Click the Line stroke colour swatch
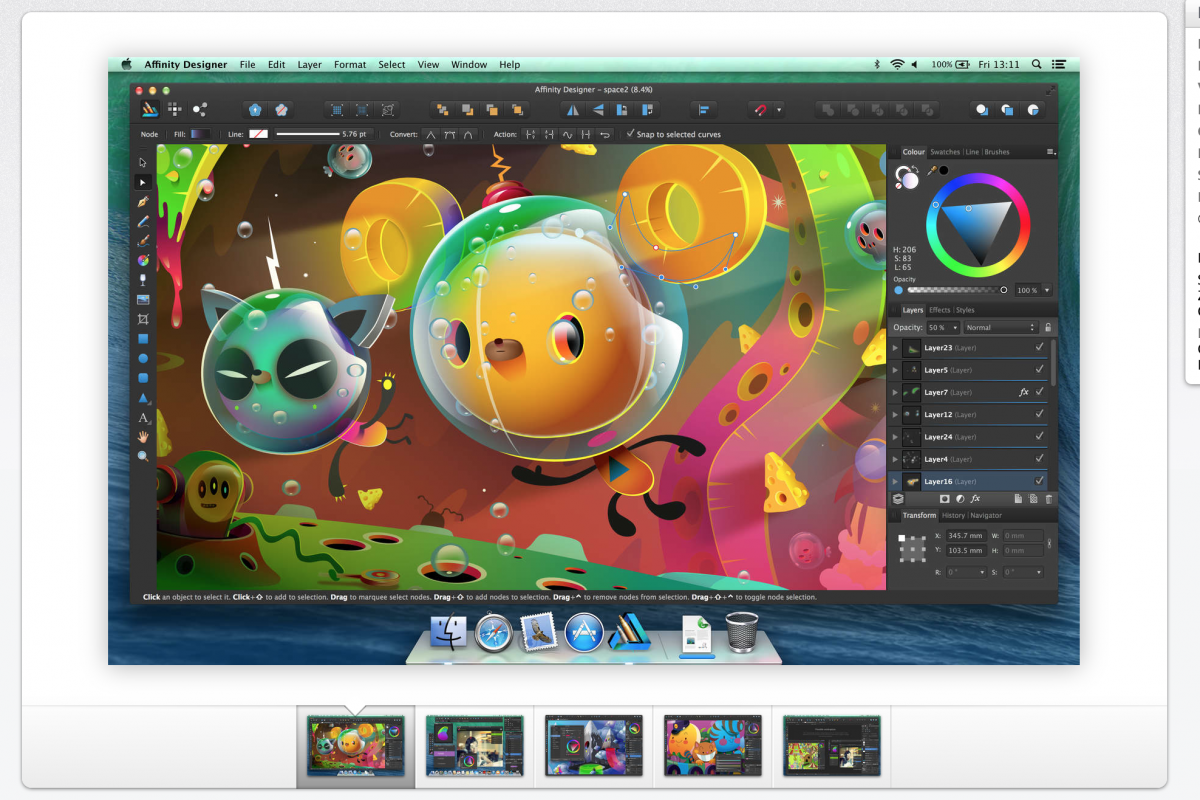The height and width of the screenshot is (800, 1200). tap(258, 134)
